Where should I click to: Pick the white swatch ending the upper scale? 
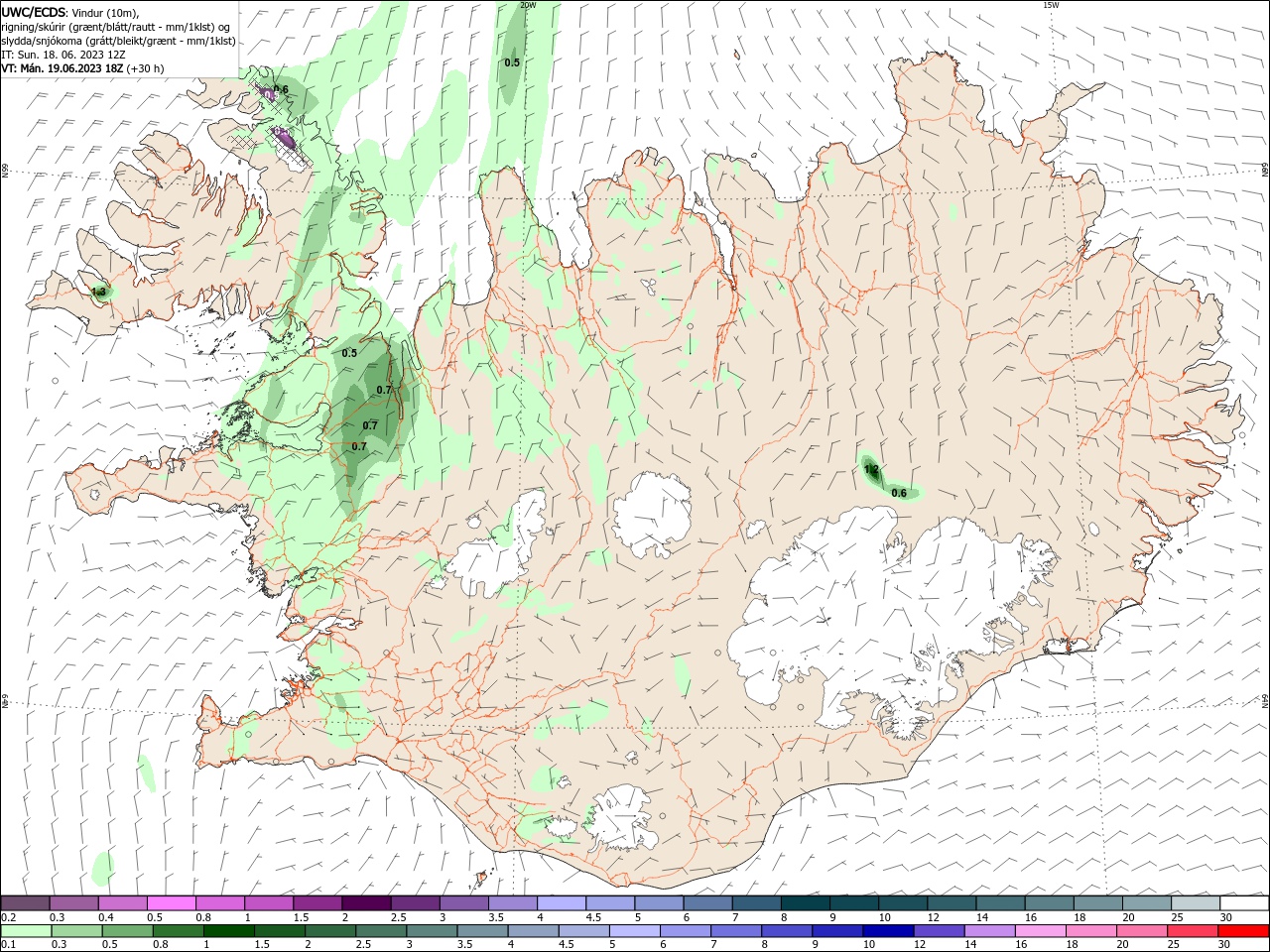[x=1244, y=902]
